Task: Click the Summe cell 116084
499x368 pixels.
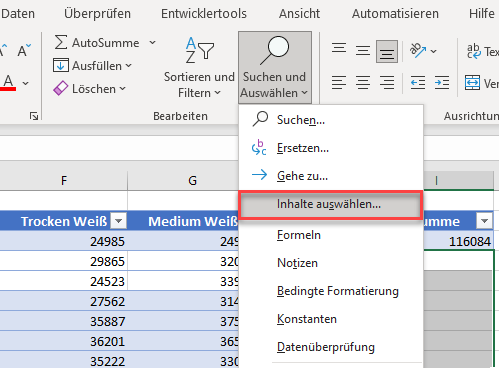Action: (458, 241)
